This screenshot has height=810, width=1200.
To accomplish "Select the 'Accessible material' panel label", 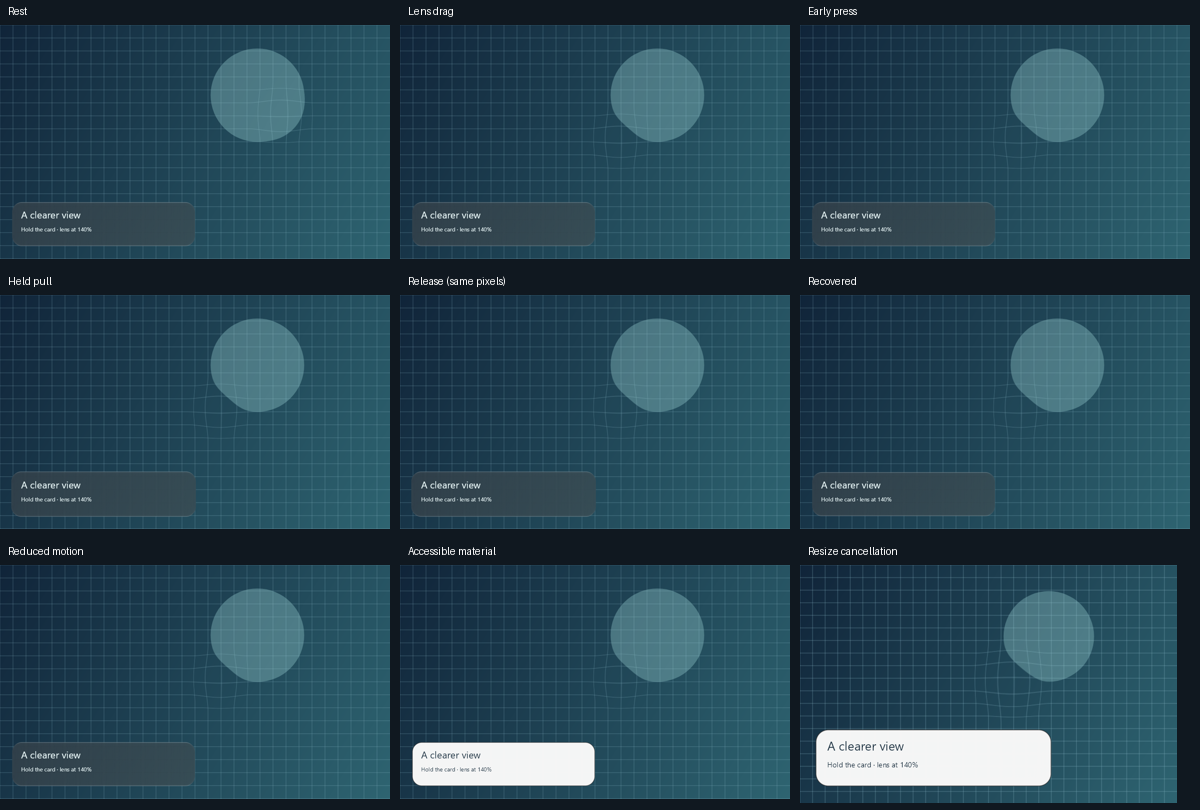I will [x=452, y=551].
